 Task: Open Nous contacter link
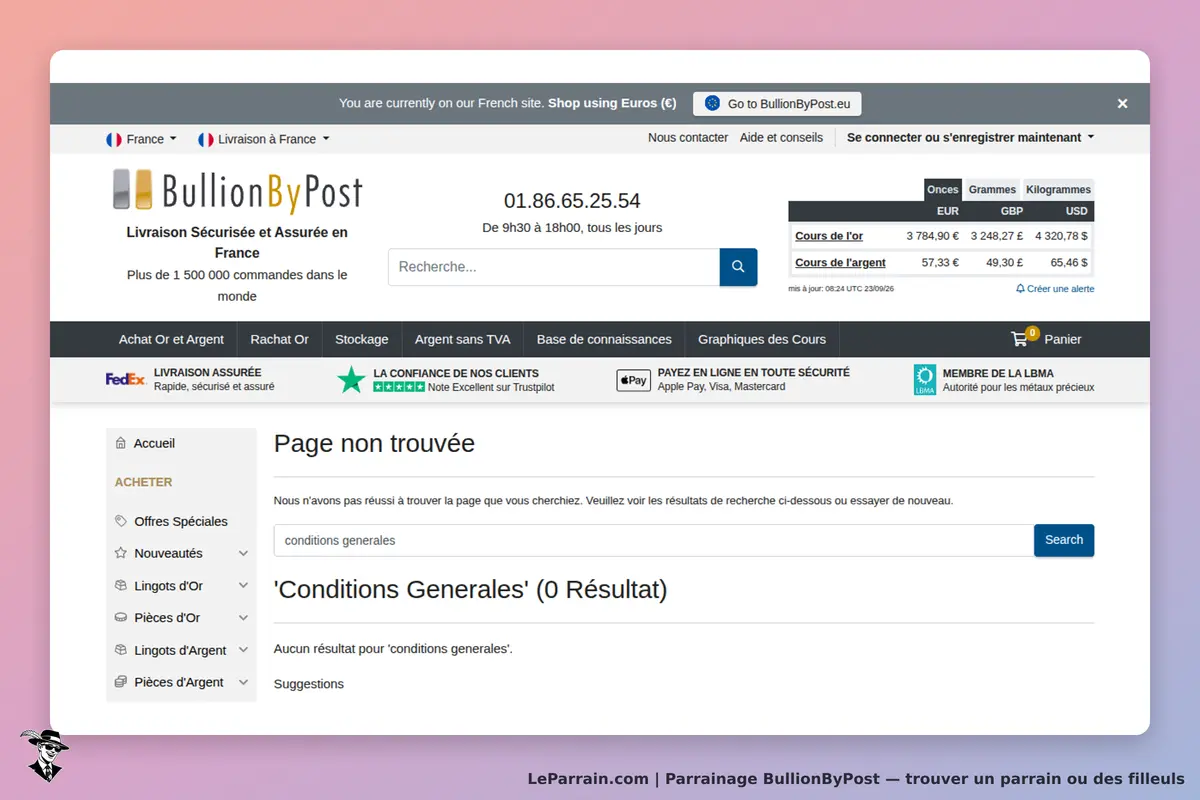point(688,137)
